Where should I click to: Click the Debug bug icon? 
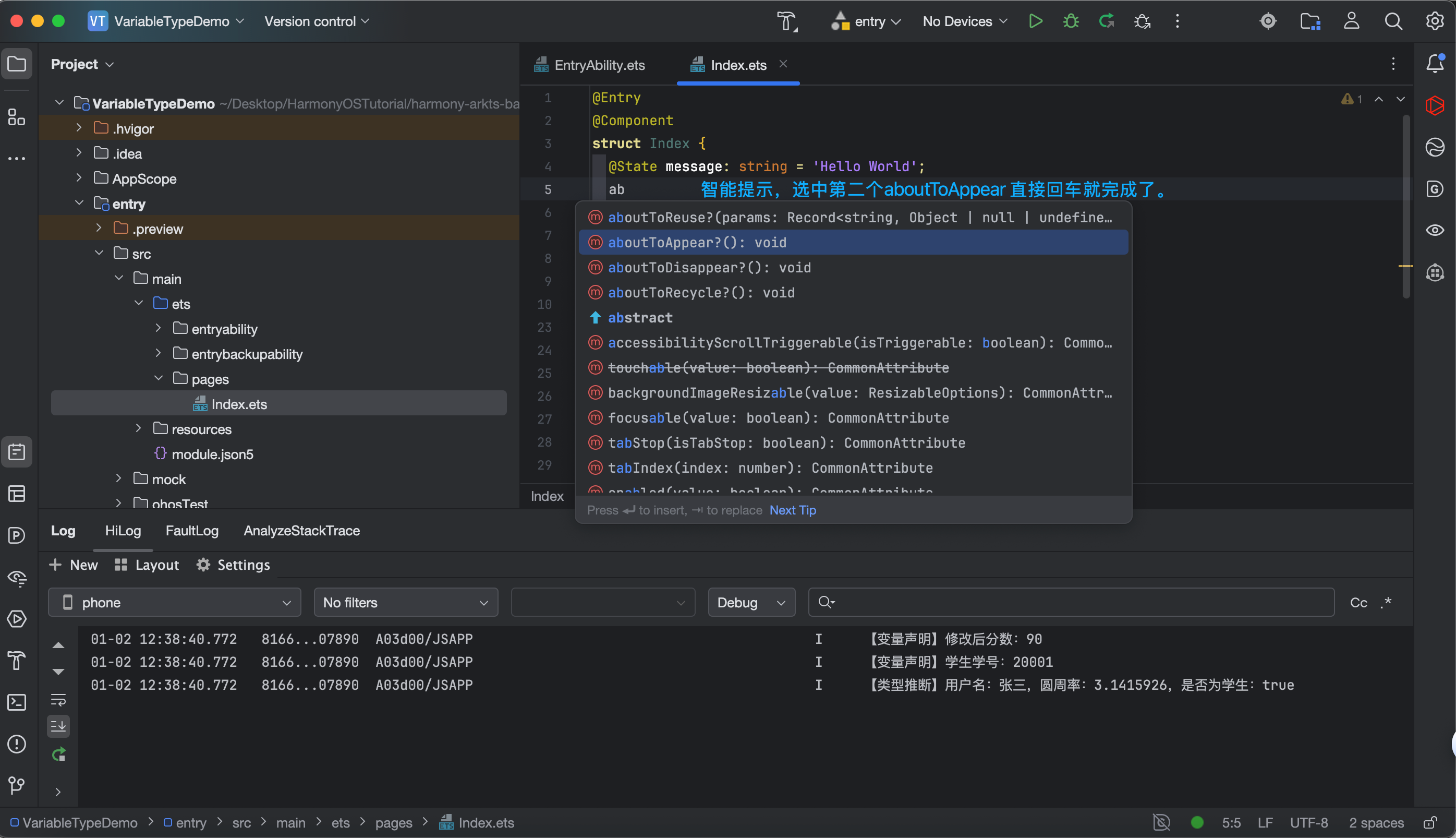[1071, 21]
